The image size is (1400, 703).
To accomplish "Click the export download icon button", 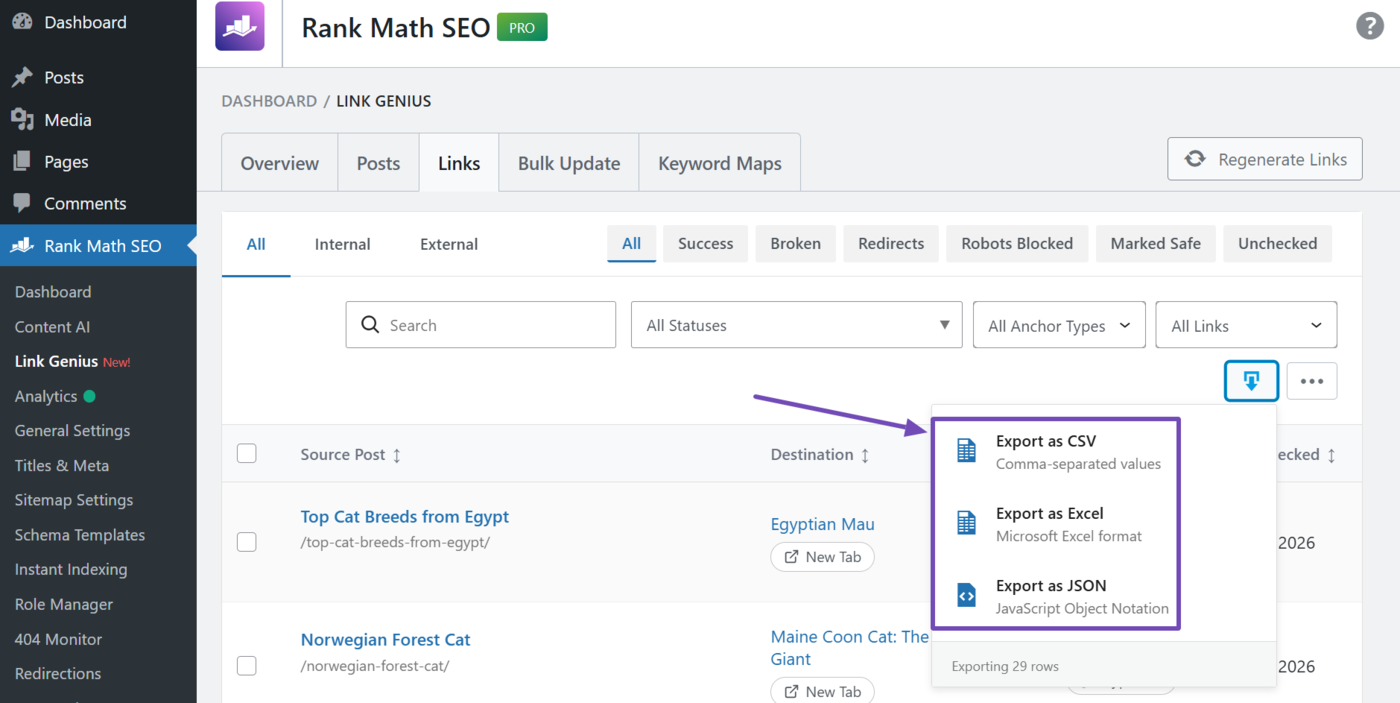I will [x=1251, y=381].
